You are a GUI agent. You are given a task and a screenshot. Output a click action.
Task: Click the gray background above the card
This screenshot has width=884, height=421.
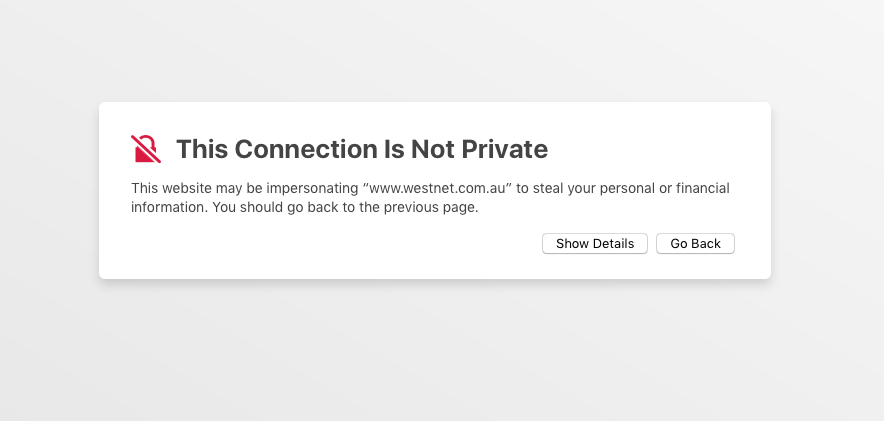click(x=440, y=50)
